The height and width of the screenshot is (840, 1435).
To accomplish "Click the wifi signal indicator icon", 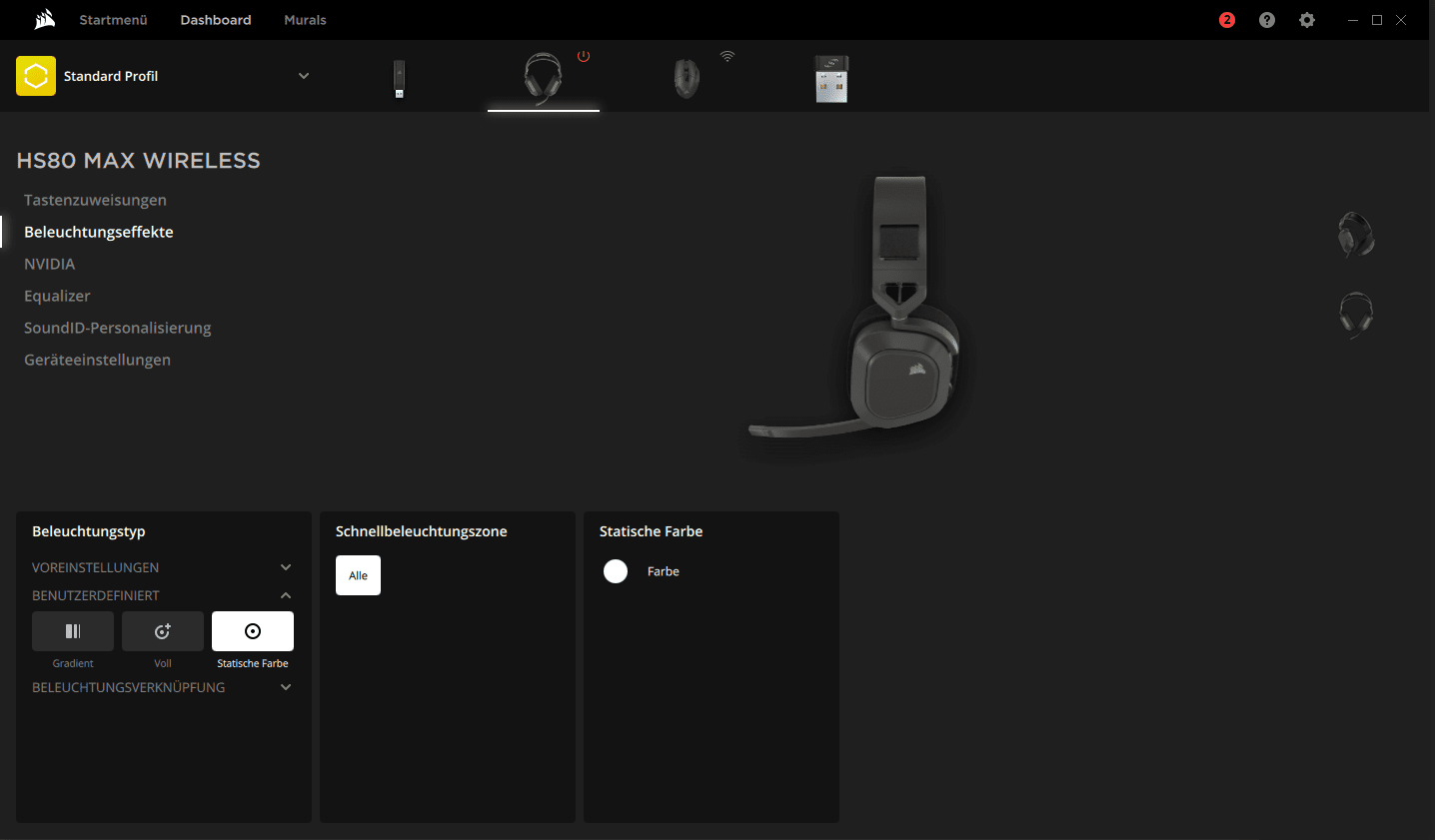I will coord(727,57).
